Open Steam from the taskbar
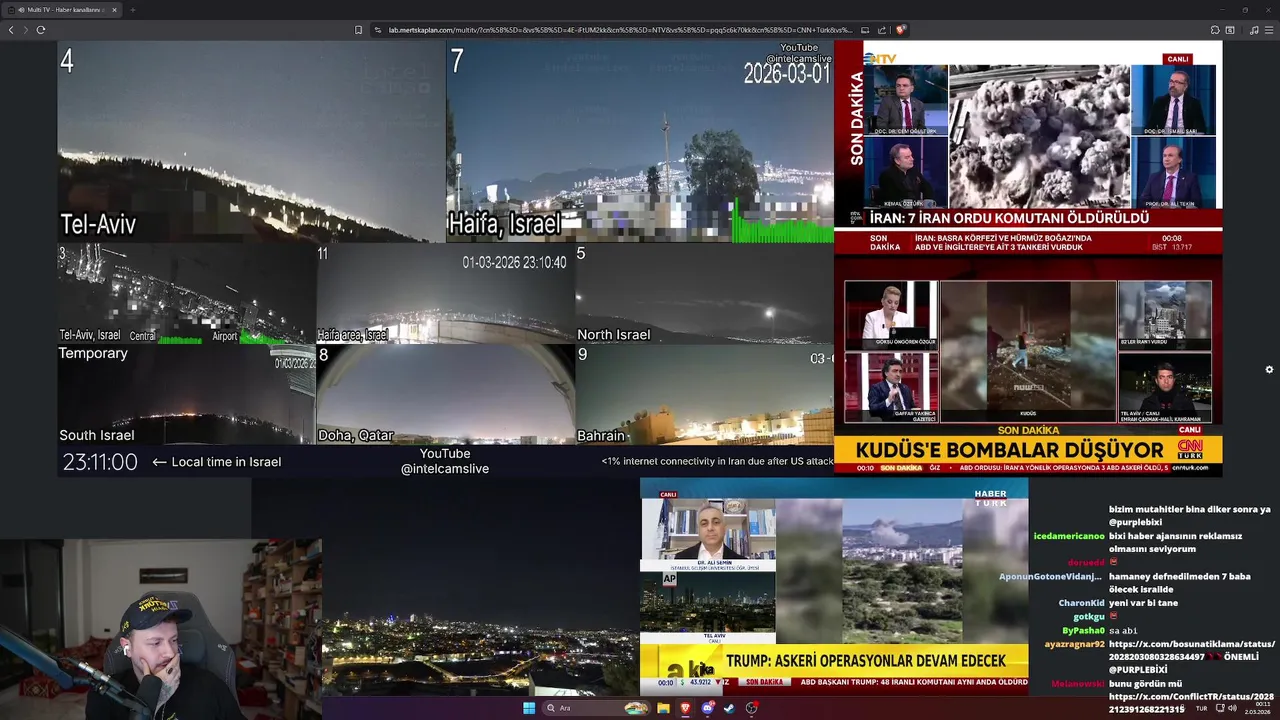 pos(729,708)
